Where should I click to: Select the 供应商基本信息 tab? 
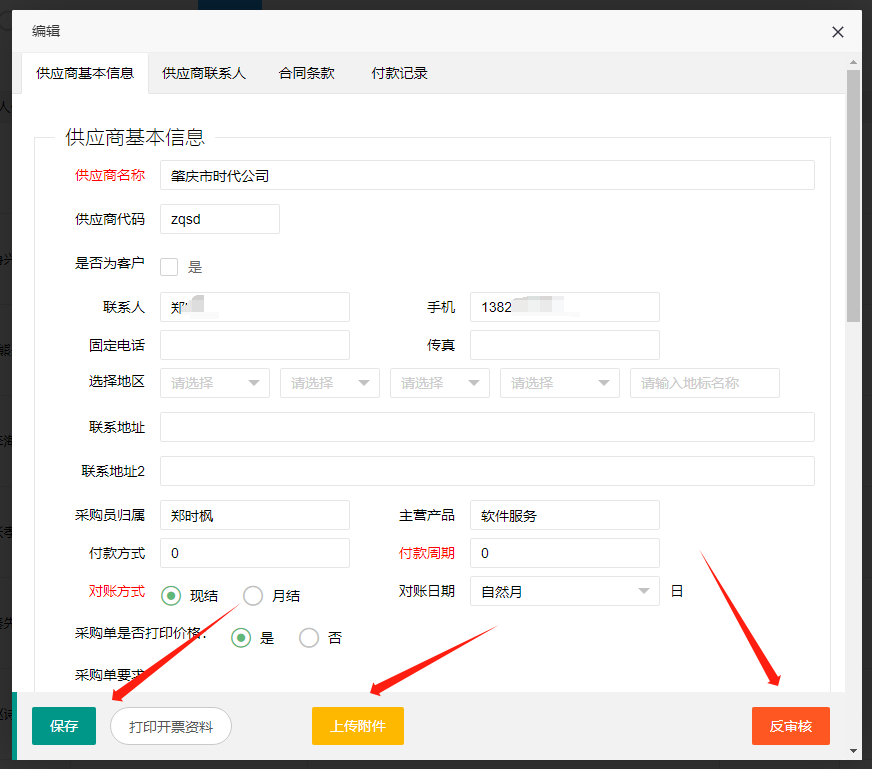pos(85,73)
